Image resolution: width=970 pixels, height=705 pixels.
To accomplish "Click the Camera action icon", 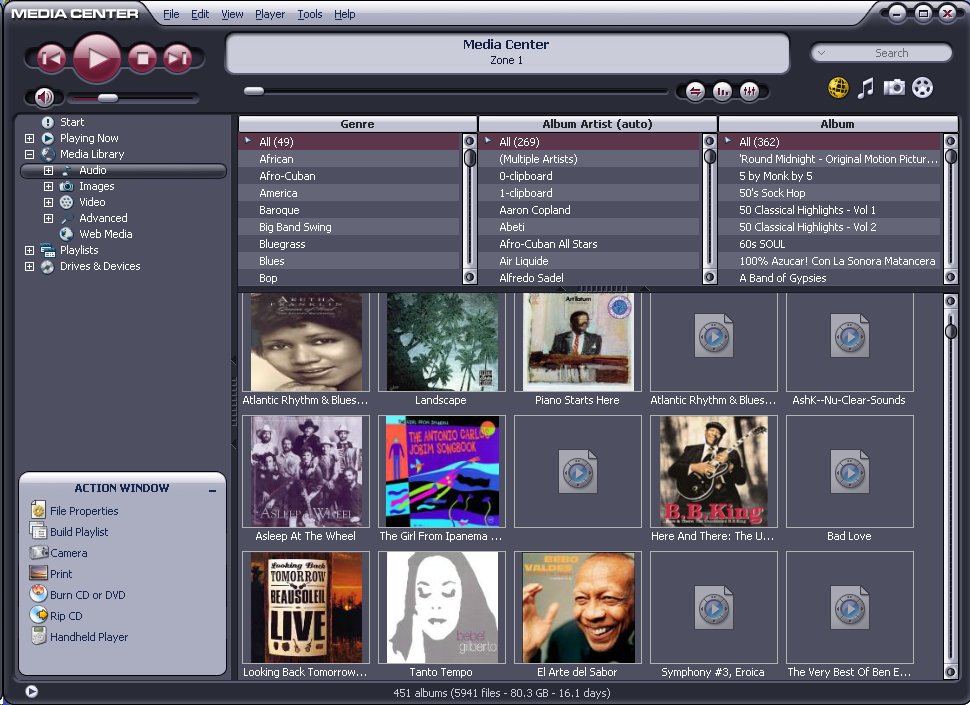I will pos(39,552).
